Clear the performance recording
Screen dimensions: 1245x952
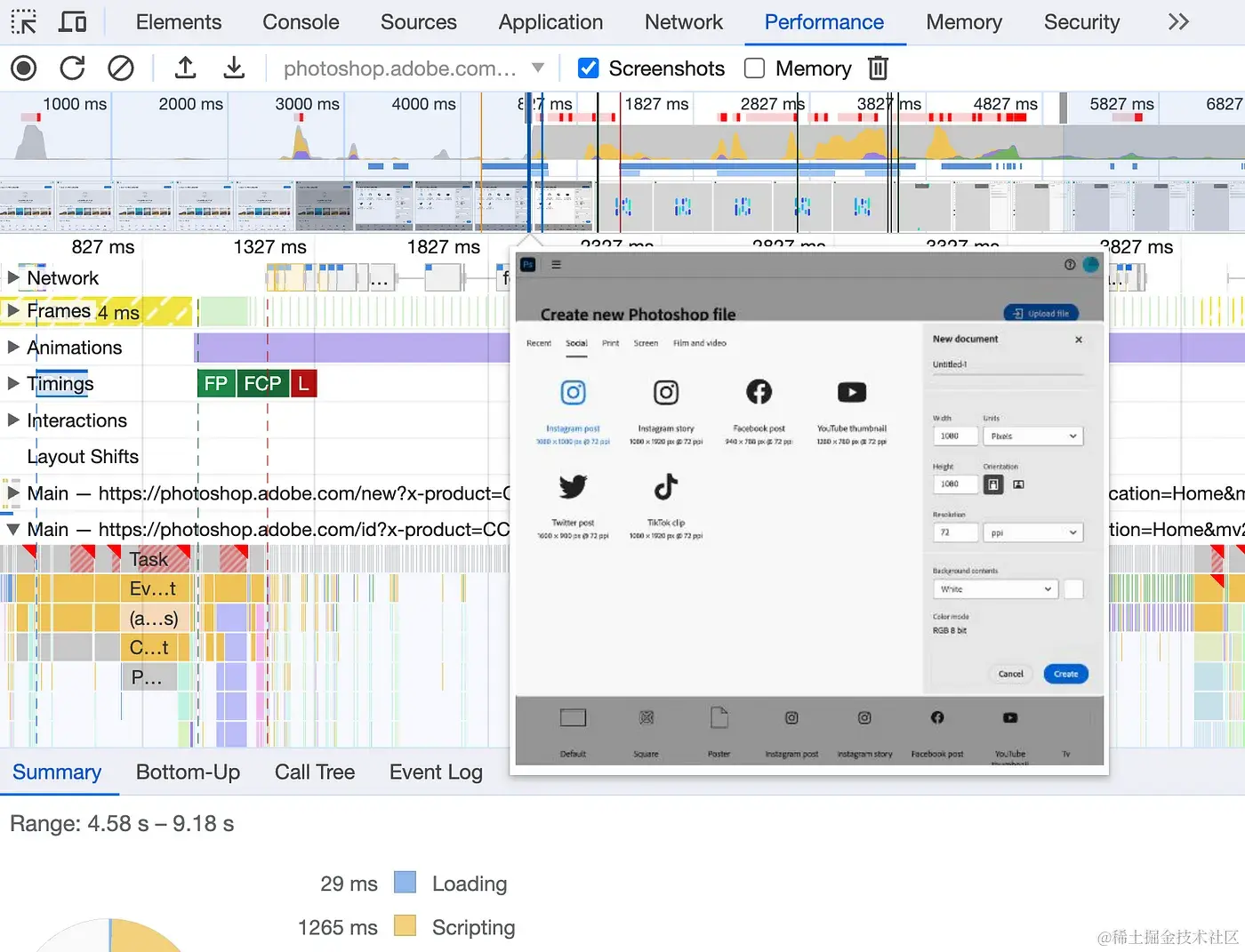pos(120,68)
